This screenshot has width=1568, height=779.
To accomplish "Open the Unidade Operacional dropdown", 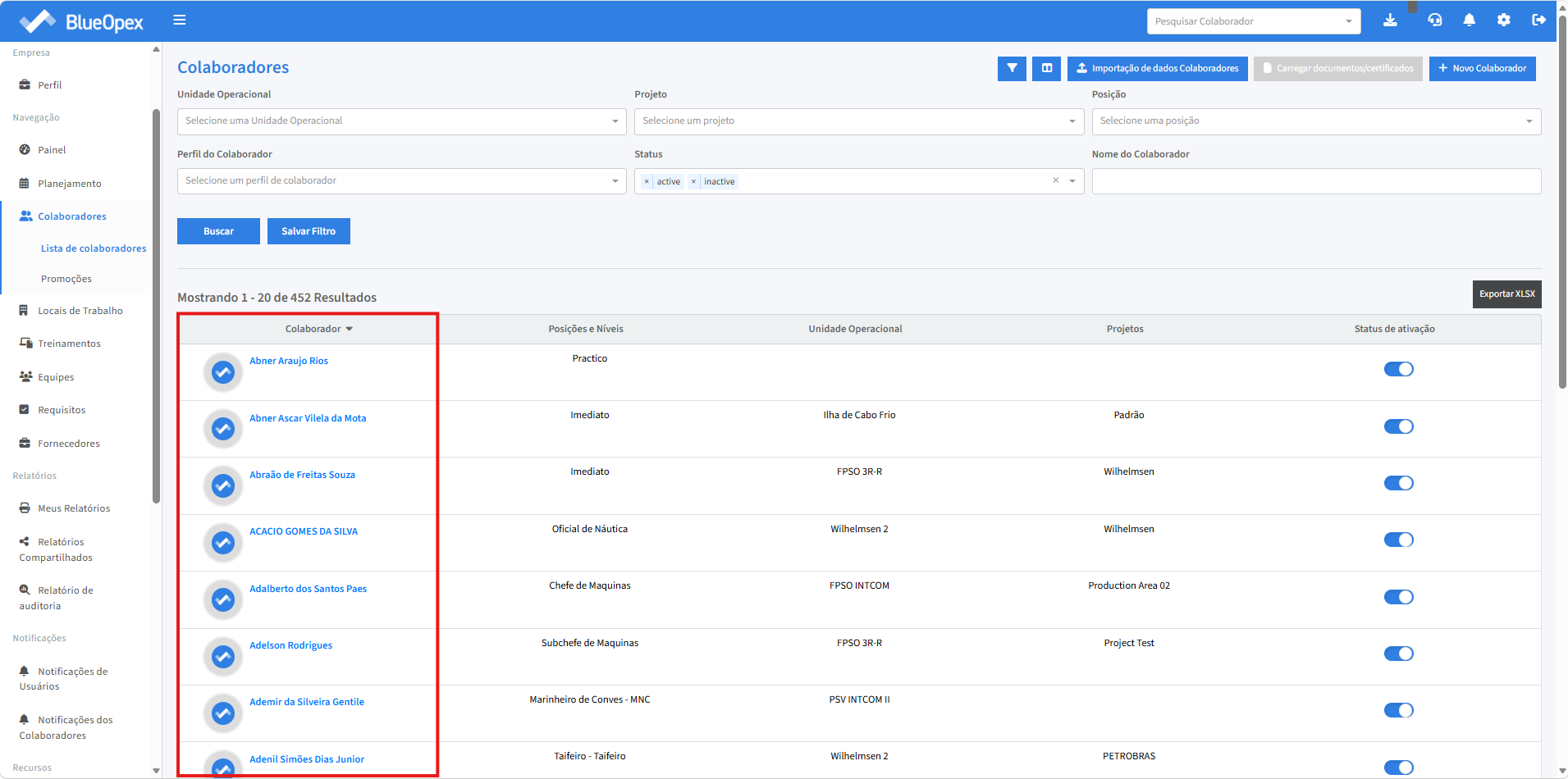I will [401, 121].
